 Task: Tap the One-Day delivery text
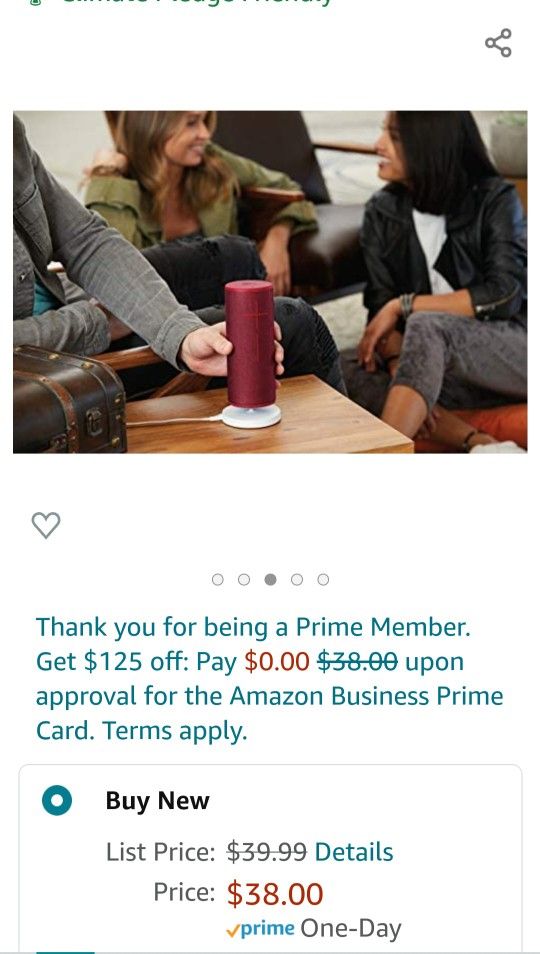tap(351, 928)
